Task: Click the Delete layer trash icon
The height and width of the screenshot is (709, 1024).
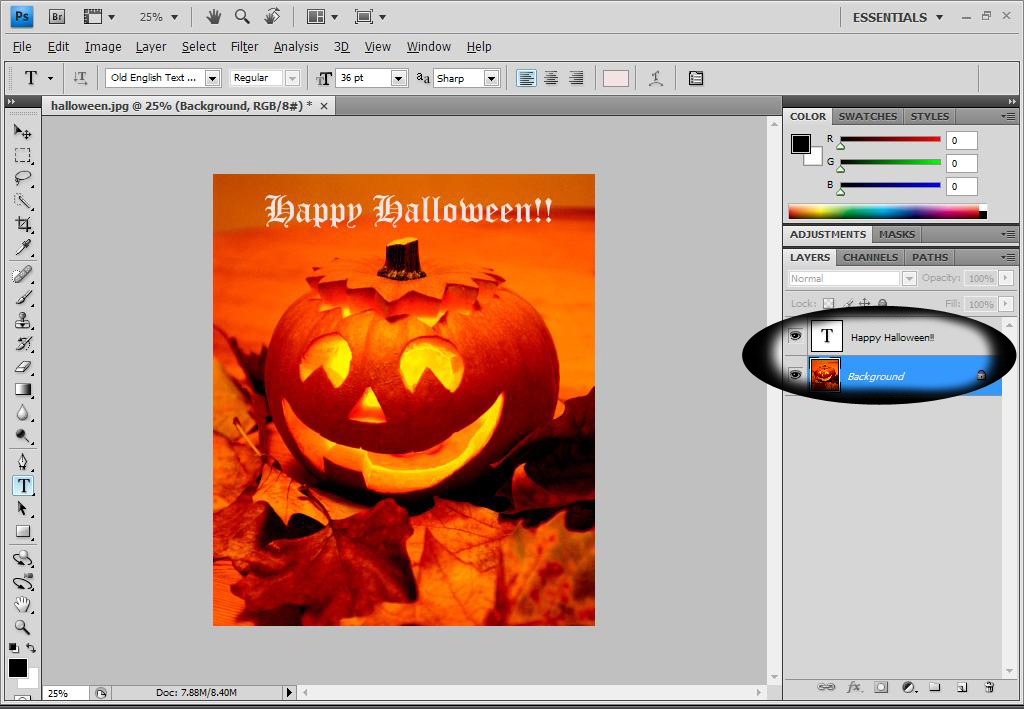Action: tap(989, 687)
